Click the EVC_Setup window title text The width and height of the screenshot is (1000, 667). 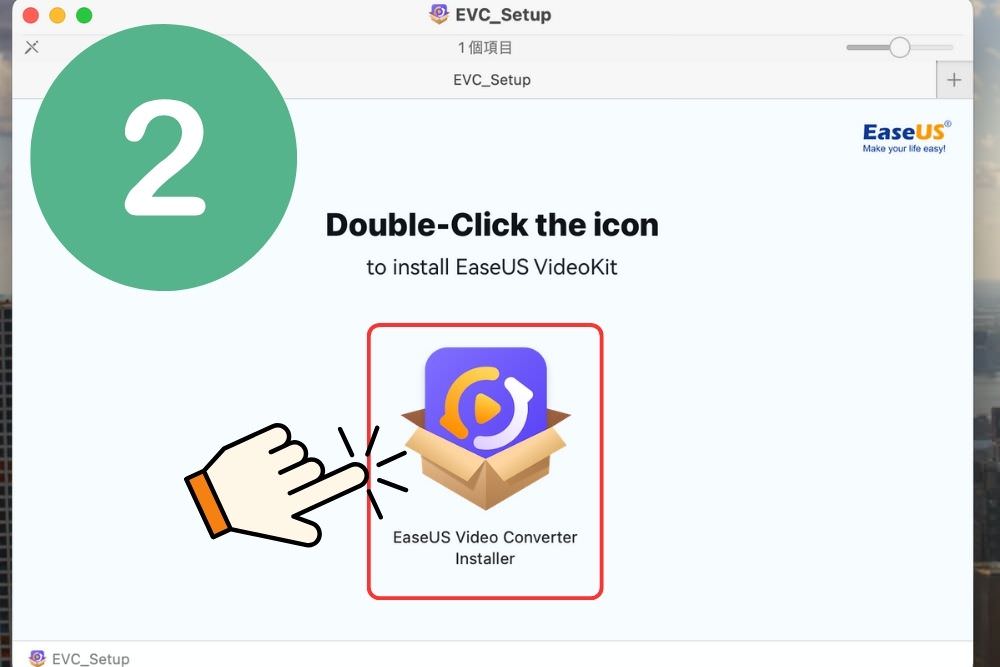click(503, 15)
